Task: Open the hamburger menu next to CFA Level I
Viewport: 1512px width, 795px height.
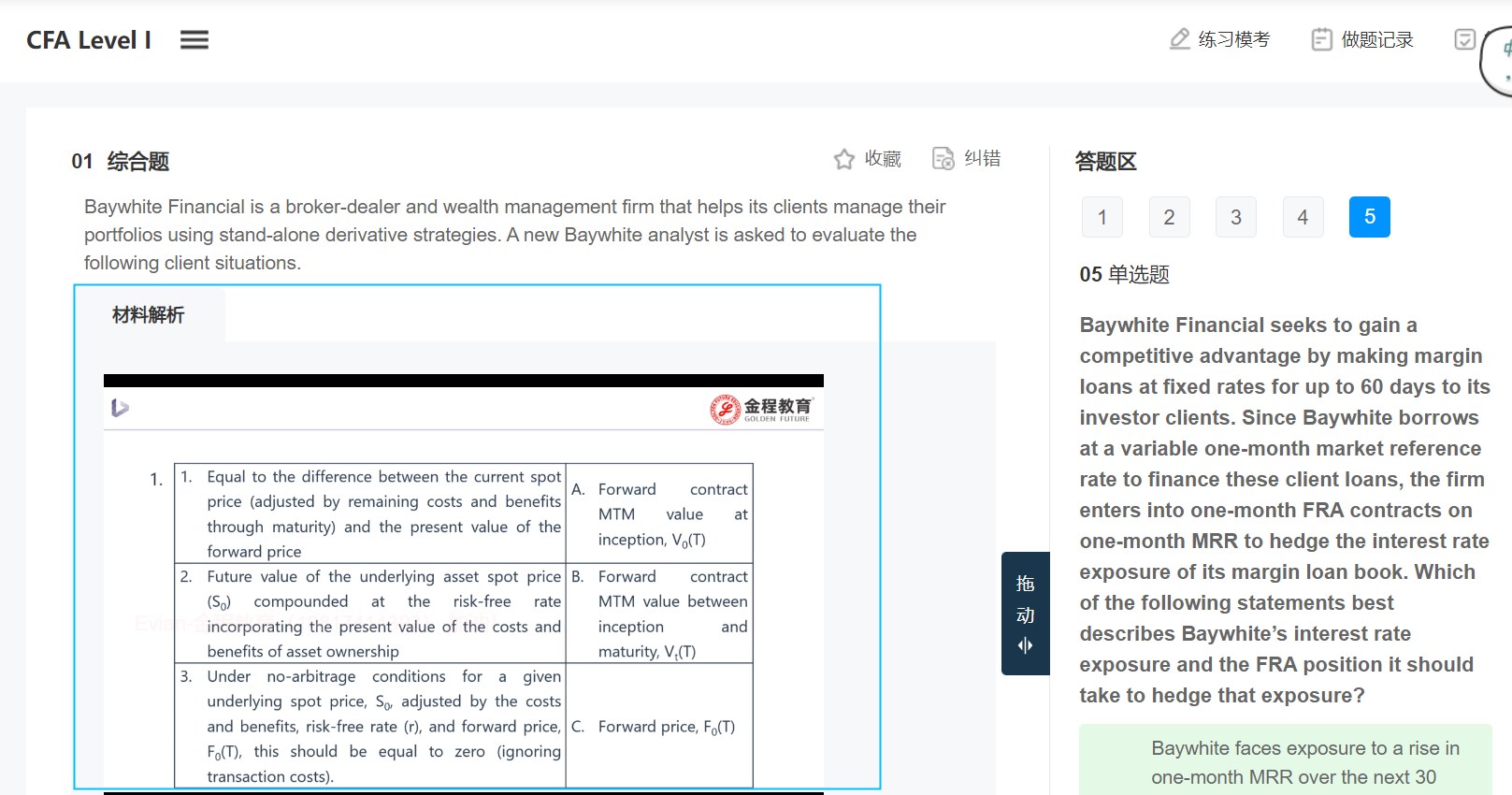Action: pyautogui.click(x=194, y=40)
